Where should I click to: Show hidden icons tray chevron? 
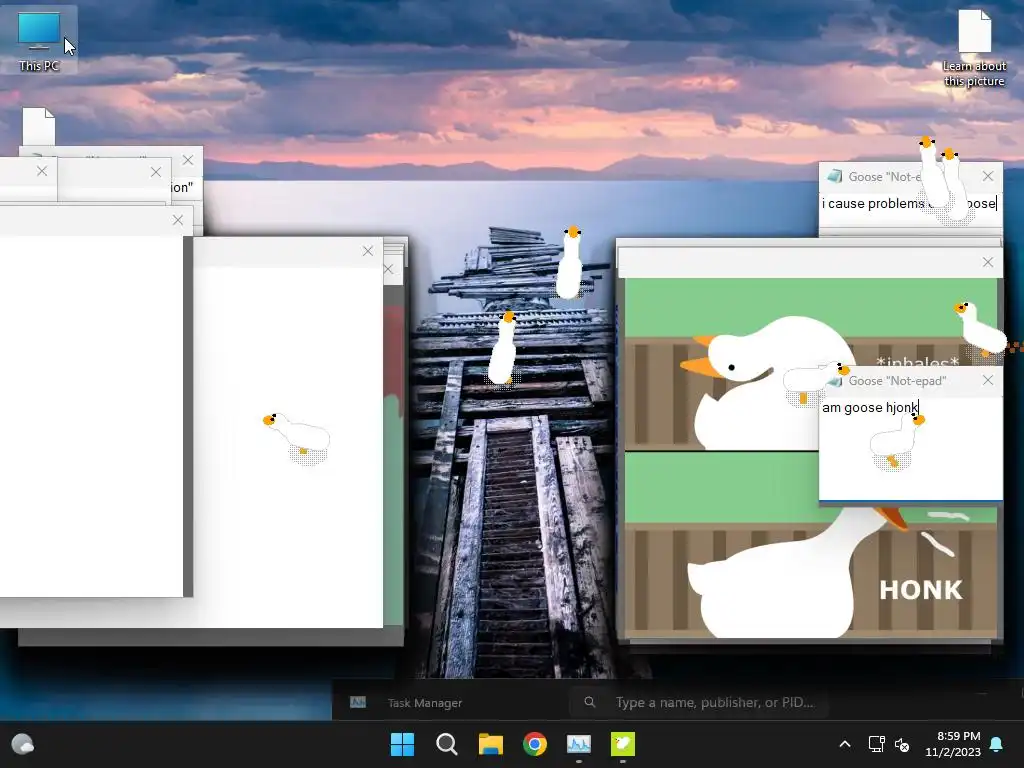pos(844,744)
